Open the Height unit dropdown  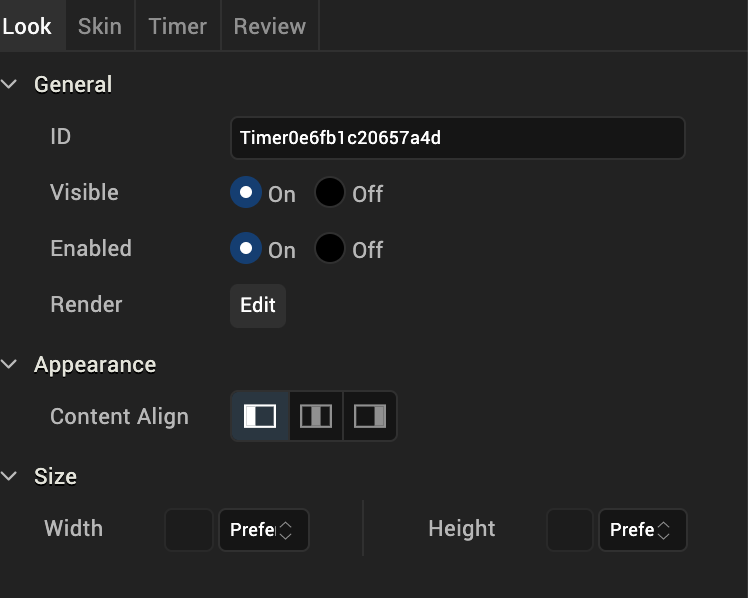click(642, 530)
